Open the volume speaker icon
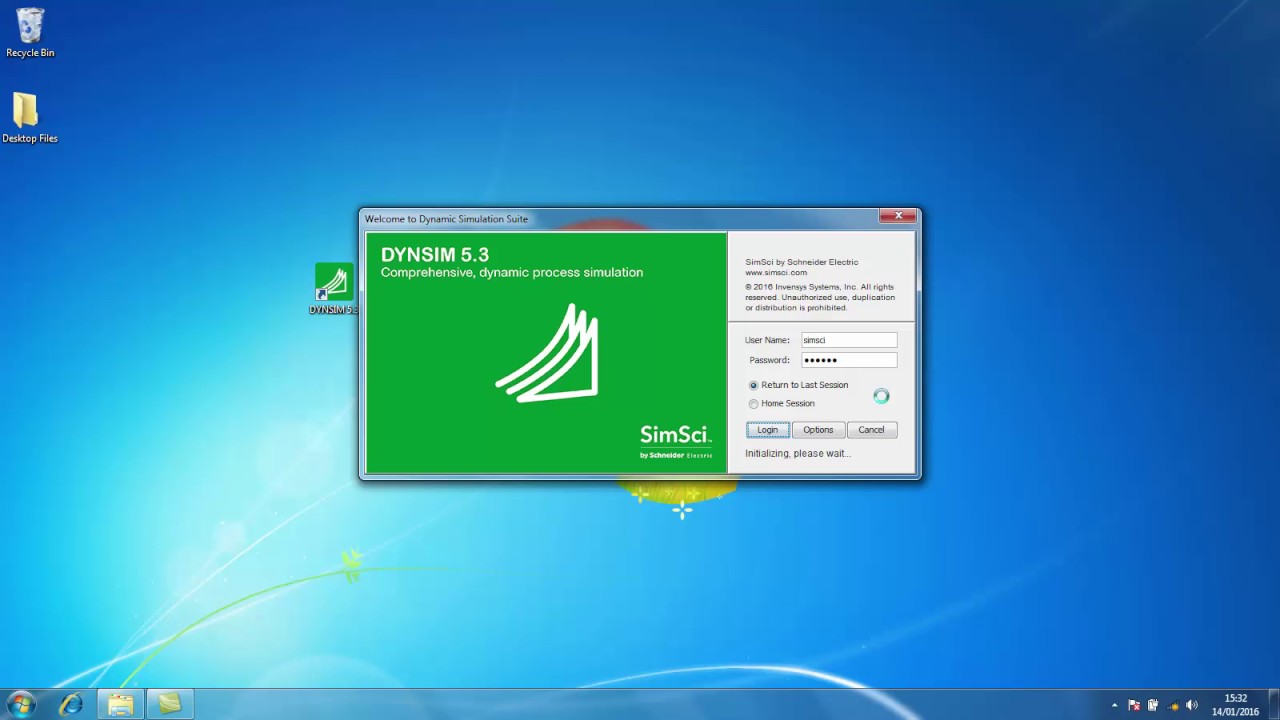Screen dimensions: 1280x720 click(x=1191, y=705)
